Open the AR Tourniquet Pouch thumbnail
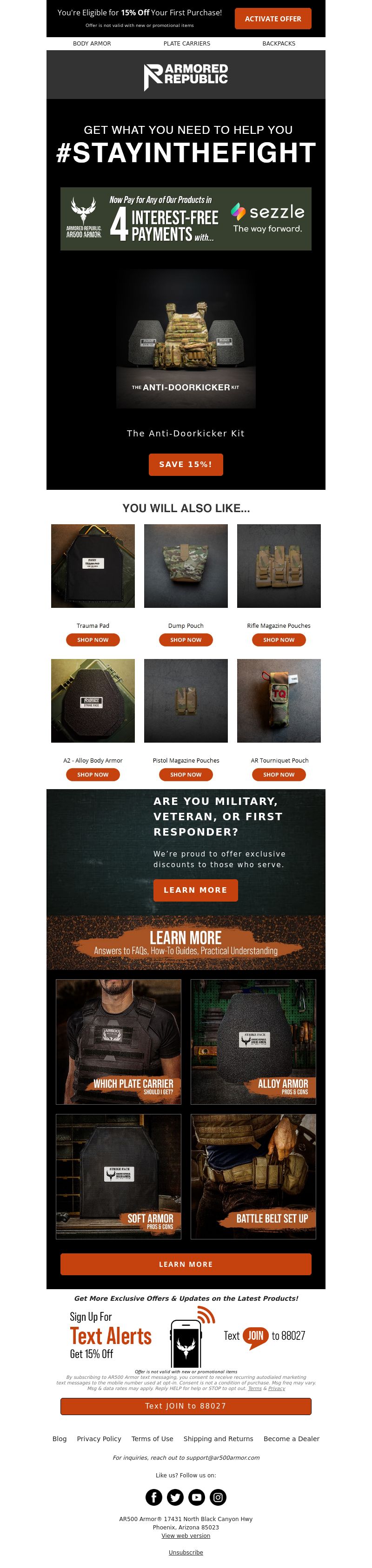The image size is (372, 1568). pyautogui.click(x=279, y=701)
